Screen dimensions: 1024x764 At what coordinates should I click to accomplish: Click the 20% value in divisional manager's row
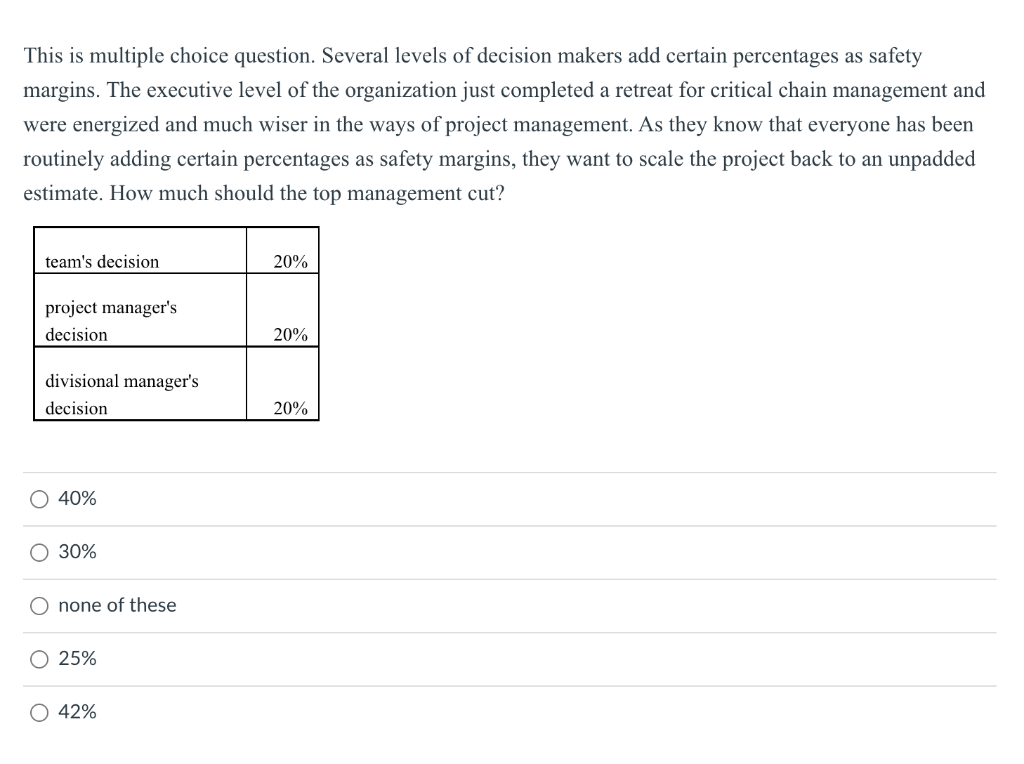290,408
